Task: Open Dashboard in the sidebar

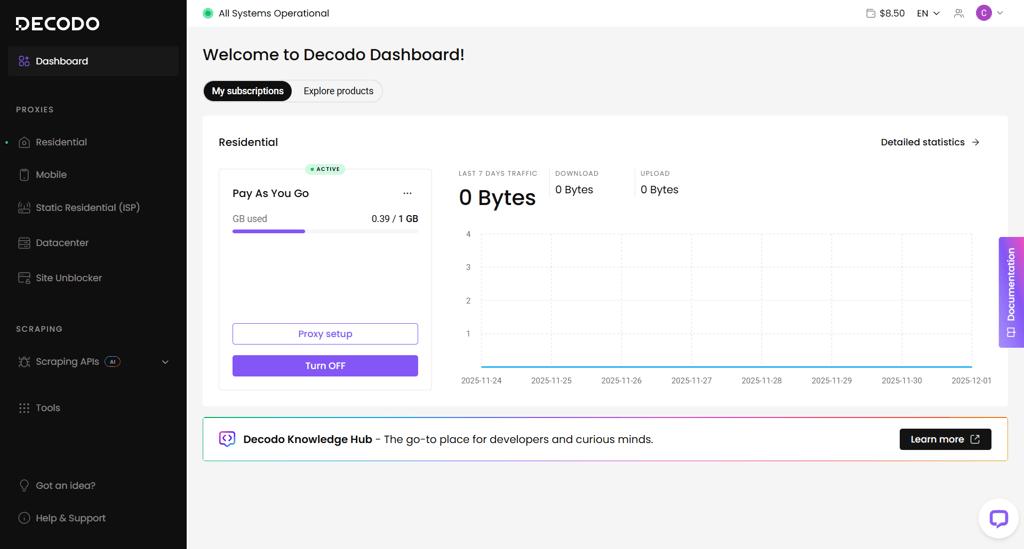Action: pyautogui.click(x=93, y=61)
